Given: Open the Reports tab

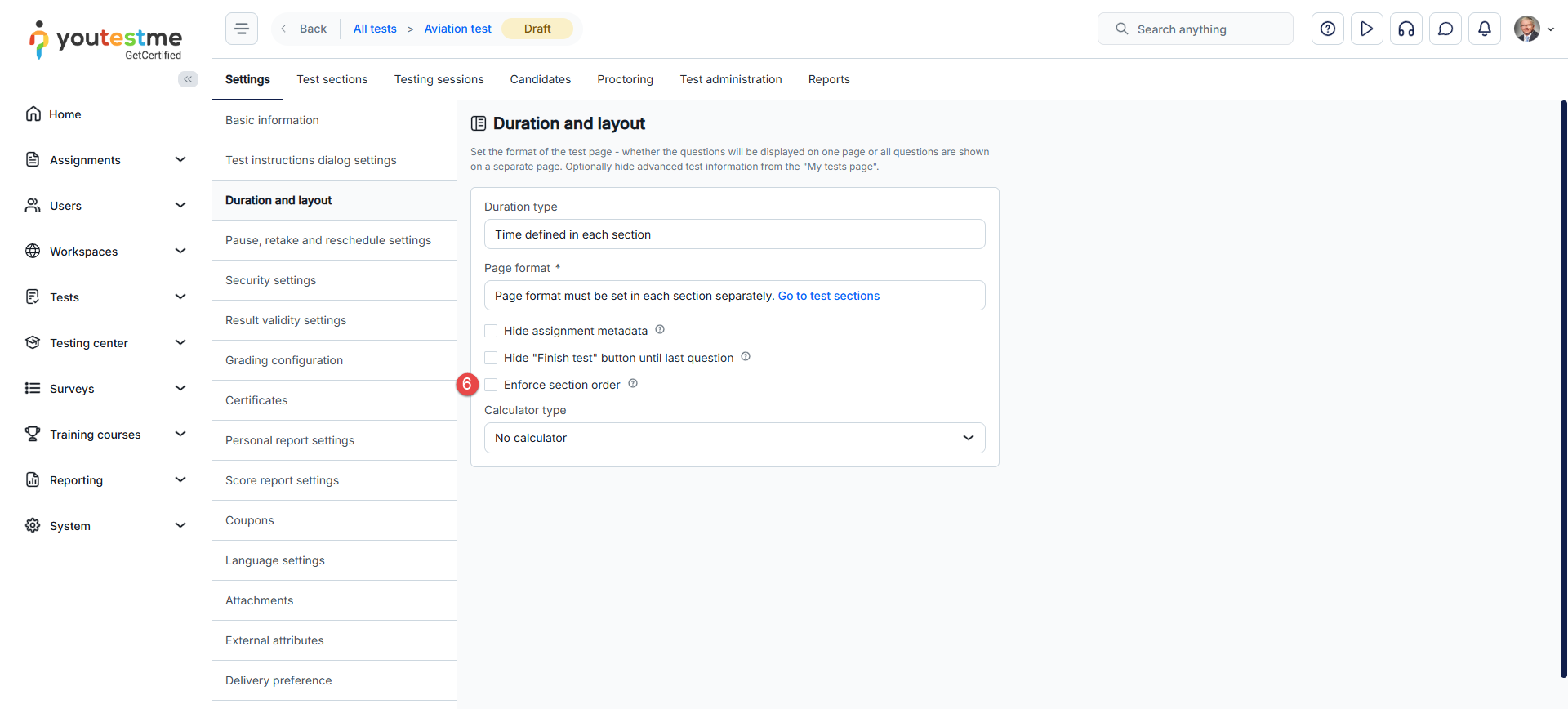Looking at the screenshot, I should click(x=829, y=79).
